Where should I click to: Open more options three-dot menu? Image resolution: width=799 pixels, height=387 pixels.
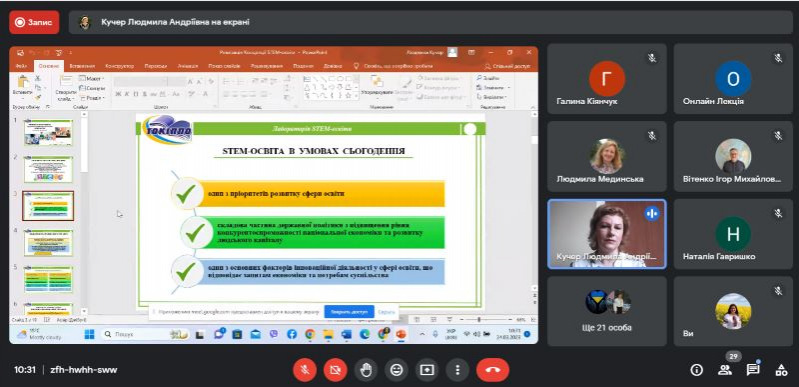(x=458, y=370)
